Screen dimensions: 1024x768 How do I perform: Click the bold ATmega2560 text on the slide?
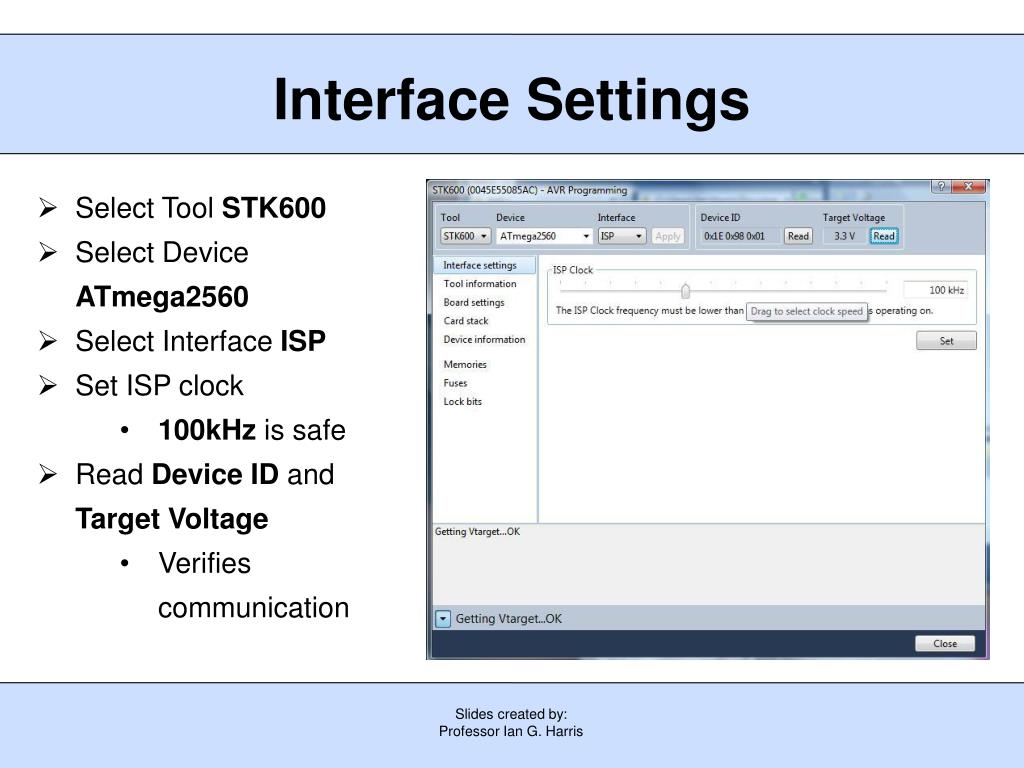click(x=162, y=296)
